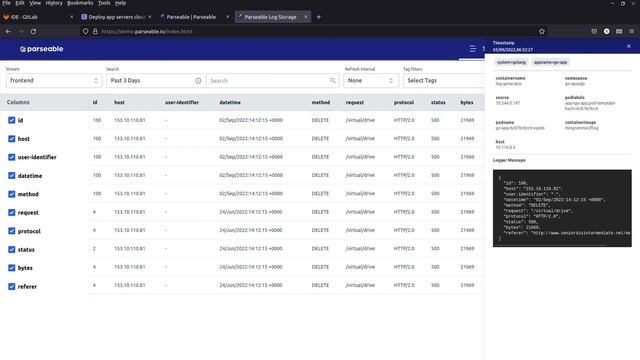Open the Past 3 Days time range picker
640x360 pixels.
point(156,81)
